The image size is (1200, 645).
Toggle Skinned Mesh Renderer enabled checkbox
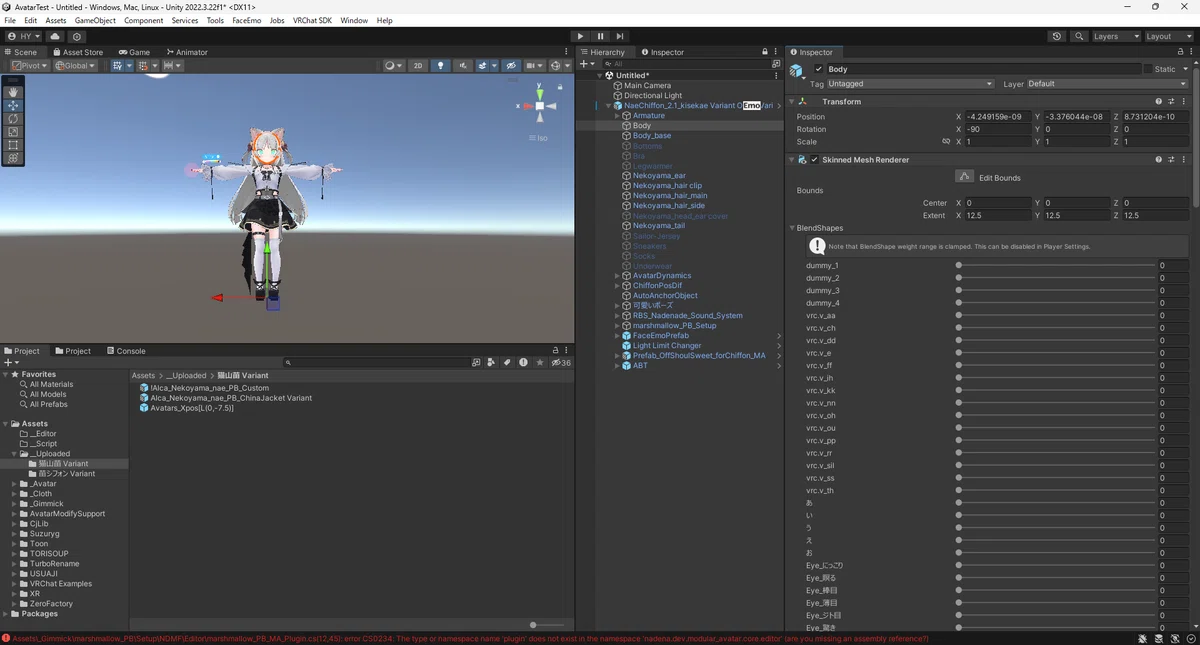click(814, 159)
